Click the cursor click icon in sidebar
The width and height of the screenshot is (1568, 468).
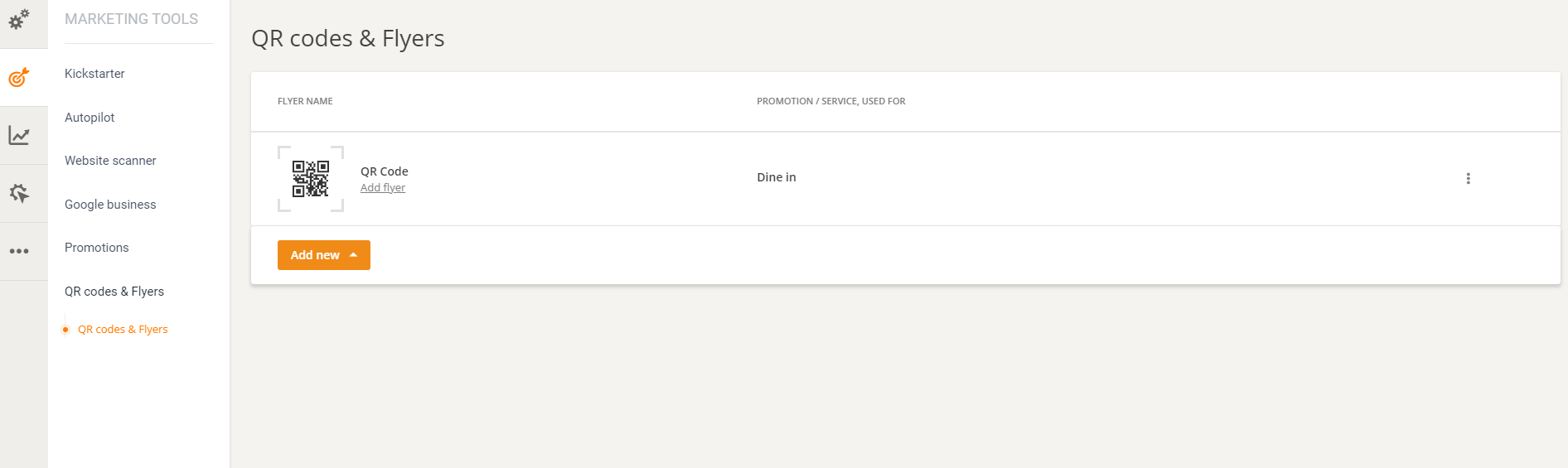coord(19,193)
